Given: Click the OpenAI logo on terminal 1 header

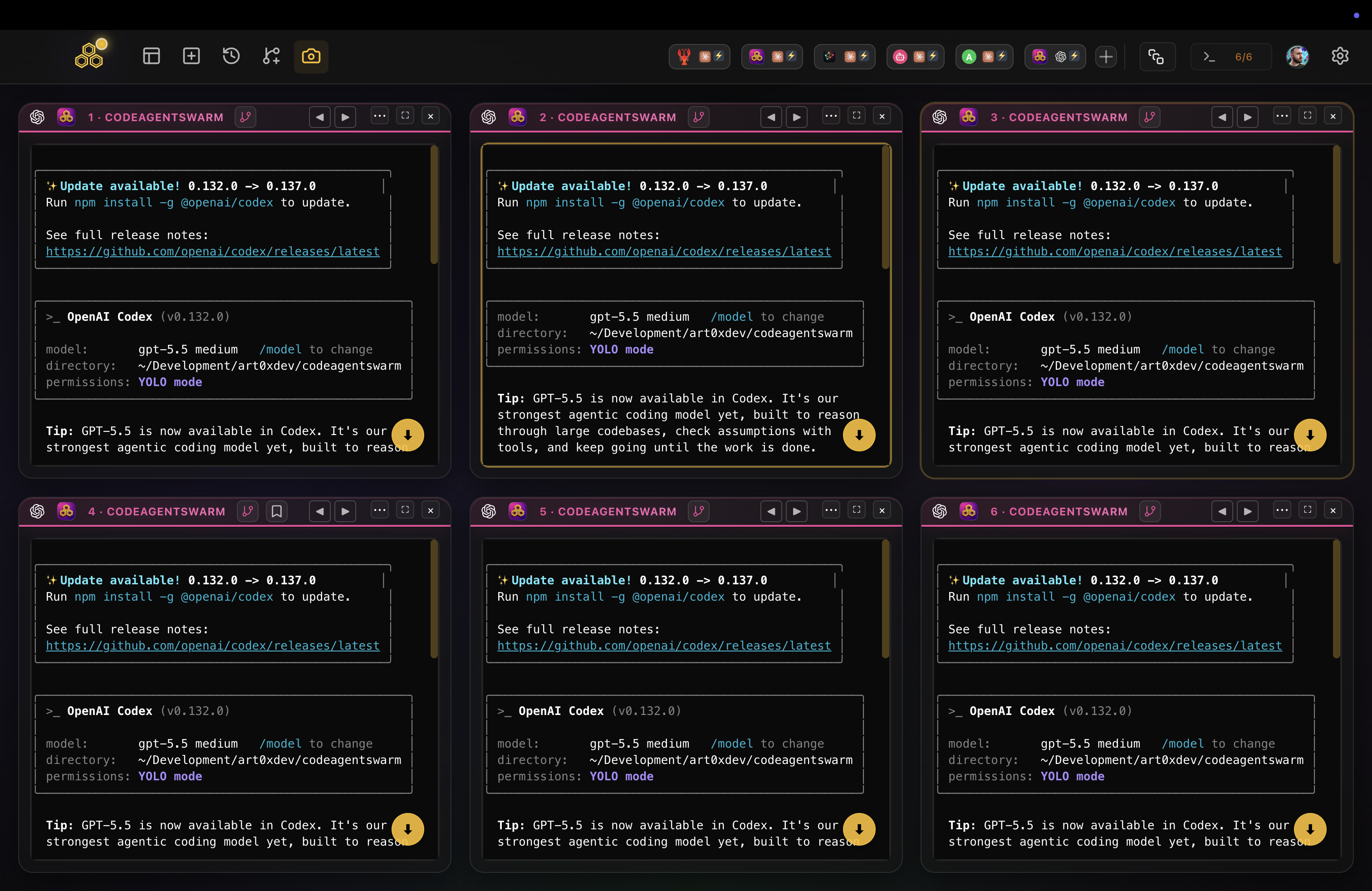Looking at the screenshot, I should pos(38,117).
